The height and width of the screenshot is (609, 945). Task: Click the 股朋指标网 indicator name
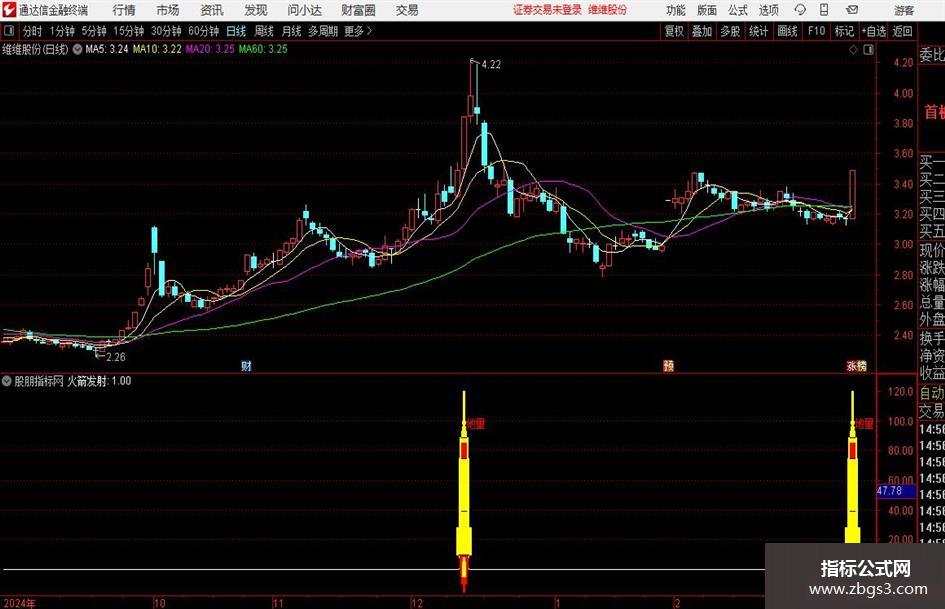tap(39, 381)
